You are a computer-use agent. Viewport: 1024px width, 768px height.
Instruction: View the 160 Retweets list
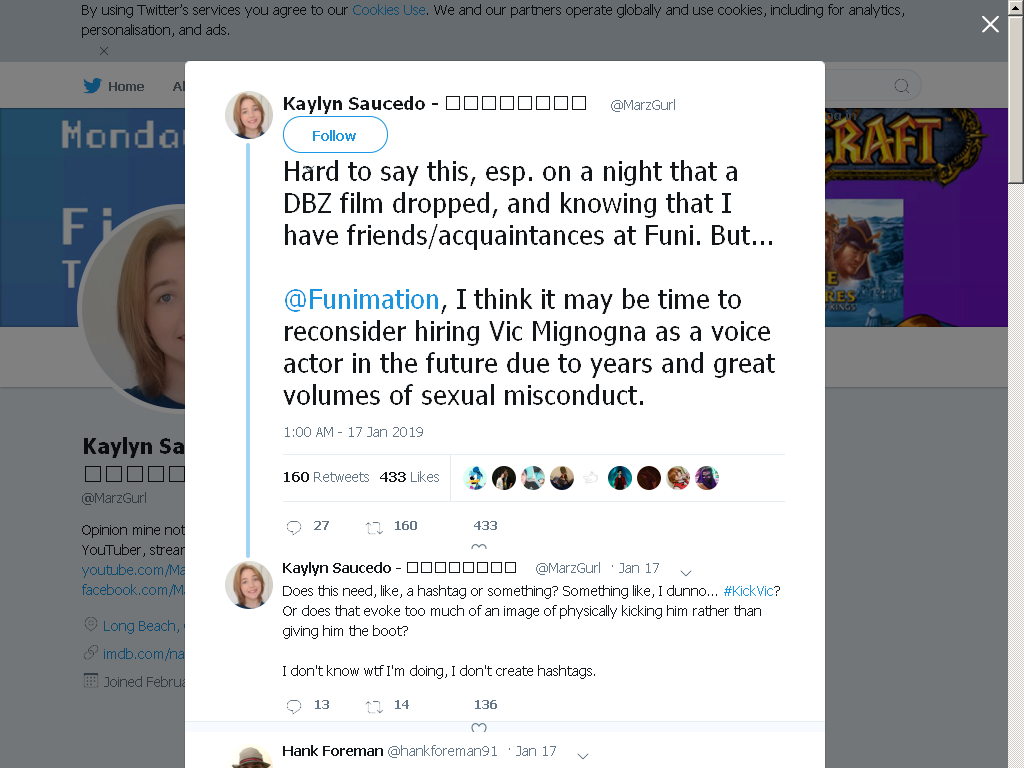click(326, 477)
